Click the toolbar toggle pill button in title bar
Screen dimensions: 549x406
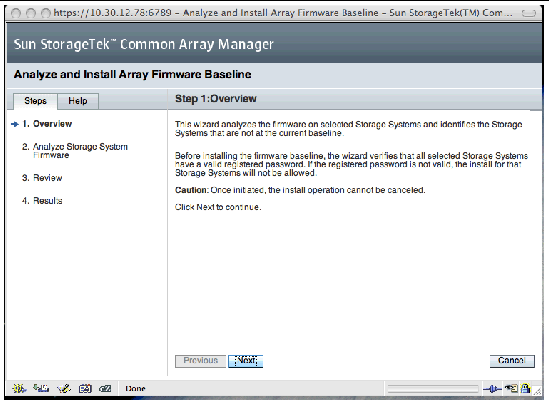pos(529,13)
